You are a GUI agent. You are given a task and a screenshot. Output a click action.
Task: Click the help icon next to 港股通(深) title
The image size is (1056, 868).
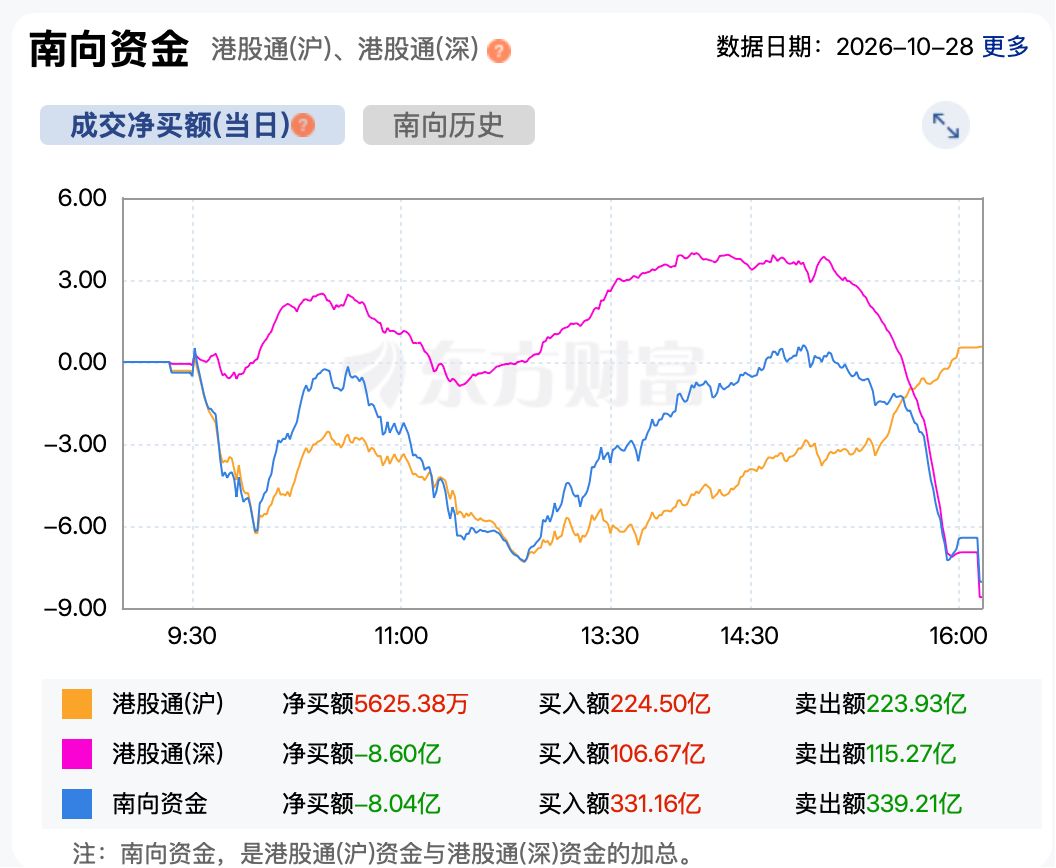[x=498, y=51]
